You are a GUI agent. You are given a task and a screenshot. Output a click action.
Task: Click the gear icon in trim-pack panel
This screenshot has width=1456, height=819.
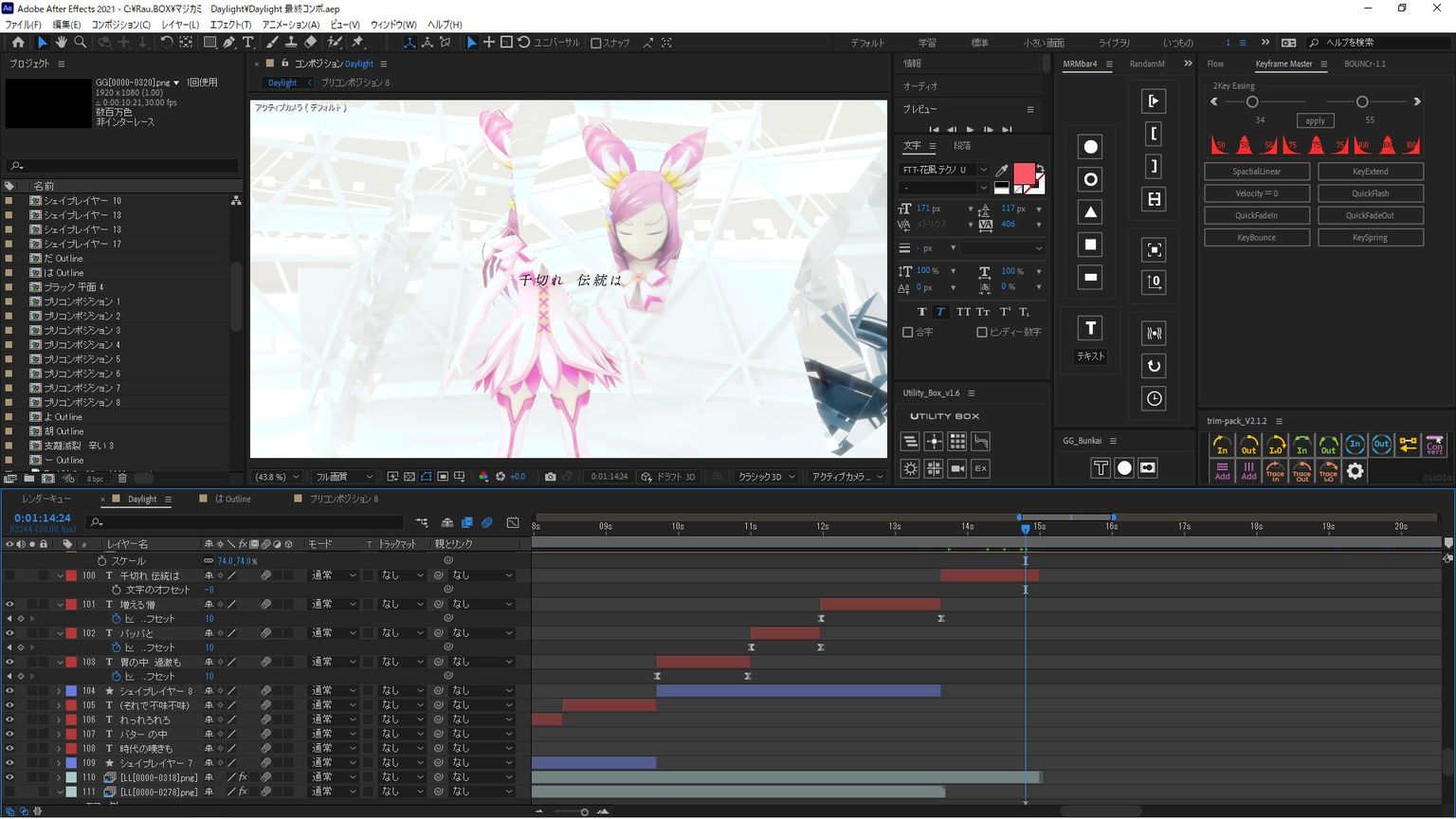(x=1356, y=470)
